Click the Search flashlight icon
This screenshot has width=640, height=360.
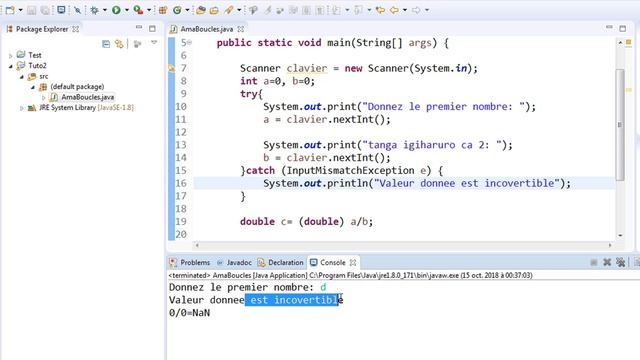(x=229, y=10)
